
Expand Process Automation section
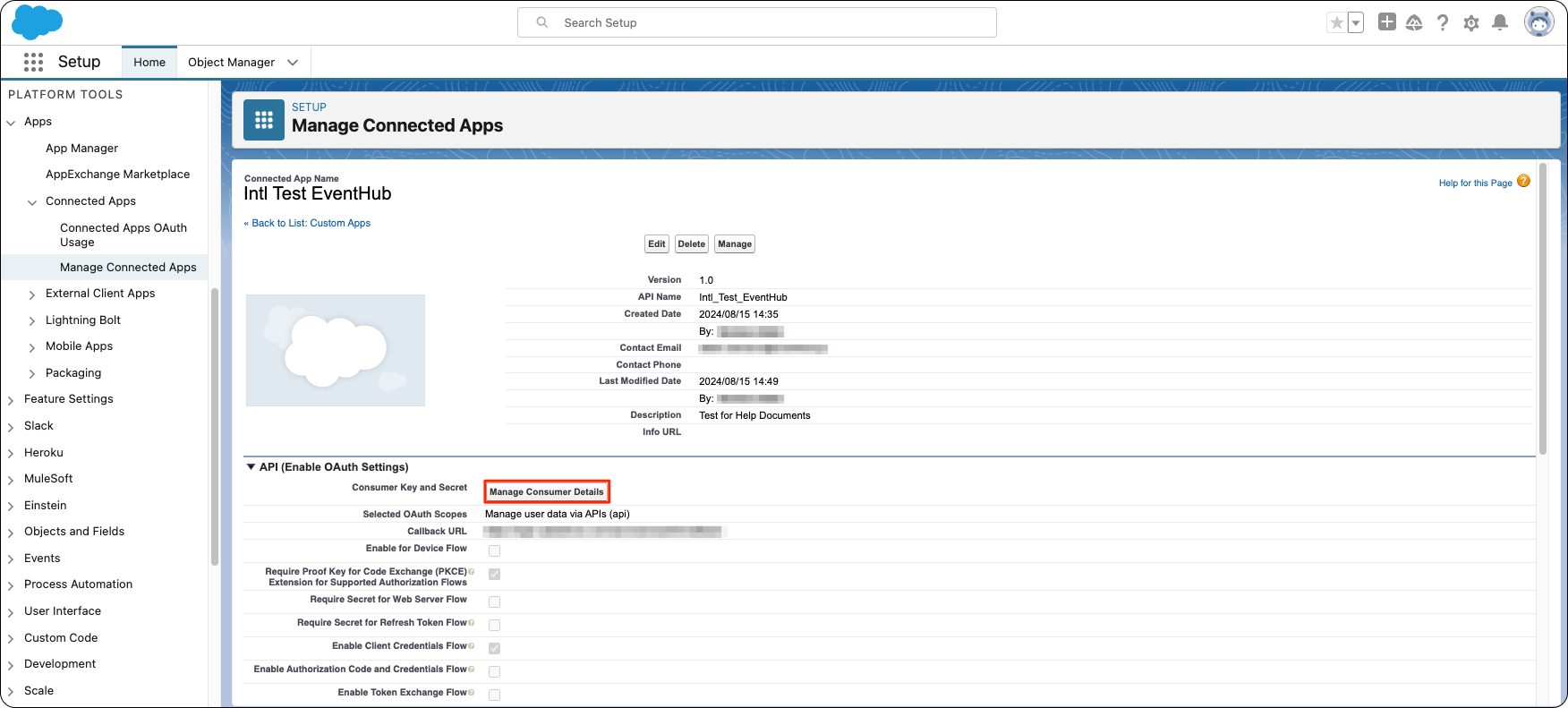click(11, 585)
